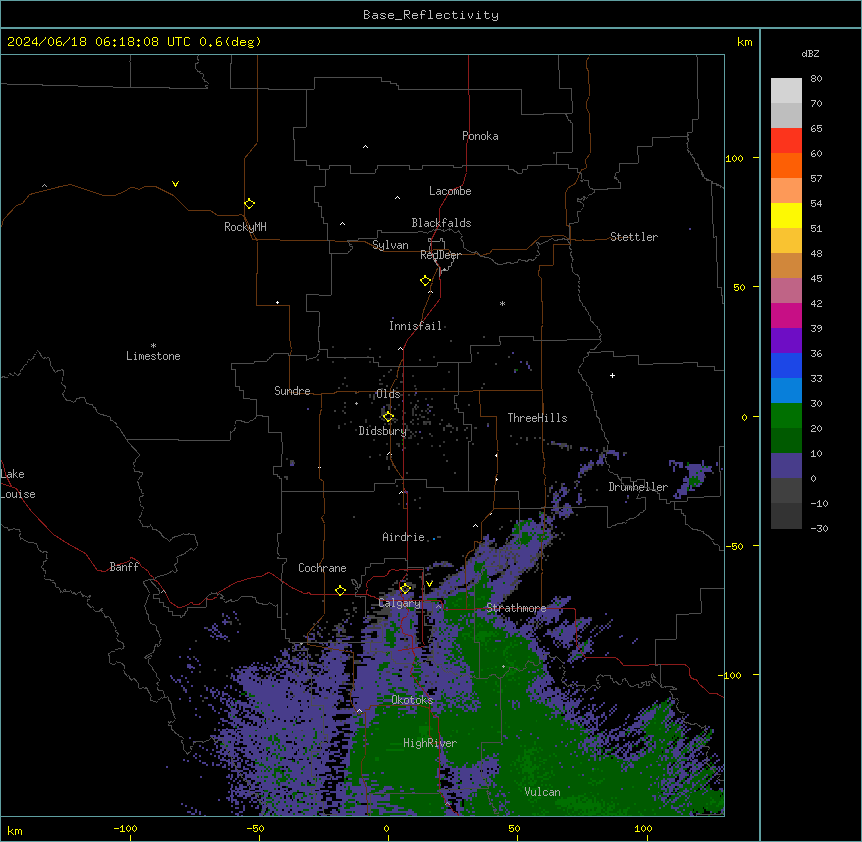
Task: Click the Didsbury town label
Action: pos(383,431)
